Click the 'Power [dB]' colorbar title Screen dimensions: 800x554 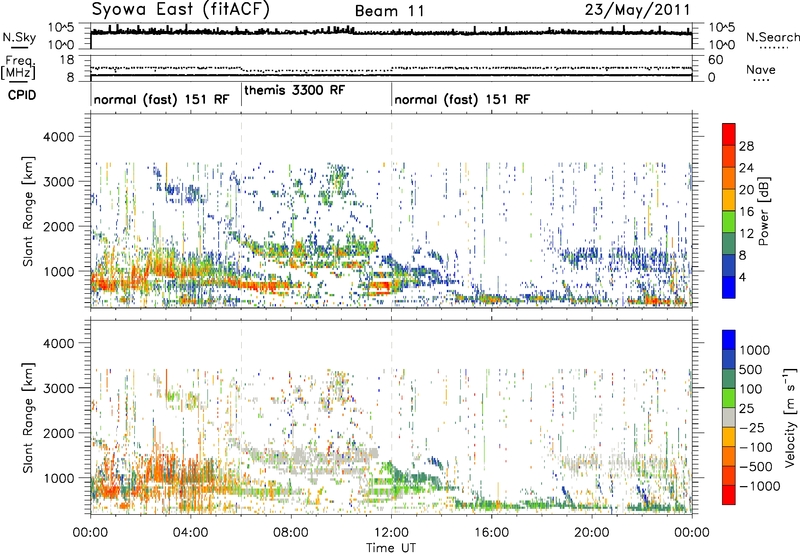coord(764,211)
